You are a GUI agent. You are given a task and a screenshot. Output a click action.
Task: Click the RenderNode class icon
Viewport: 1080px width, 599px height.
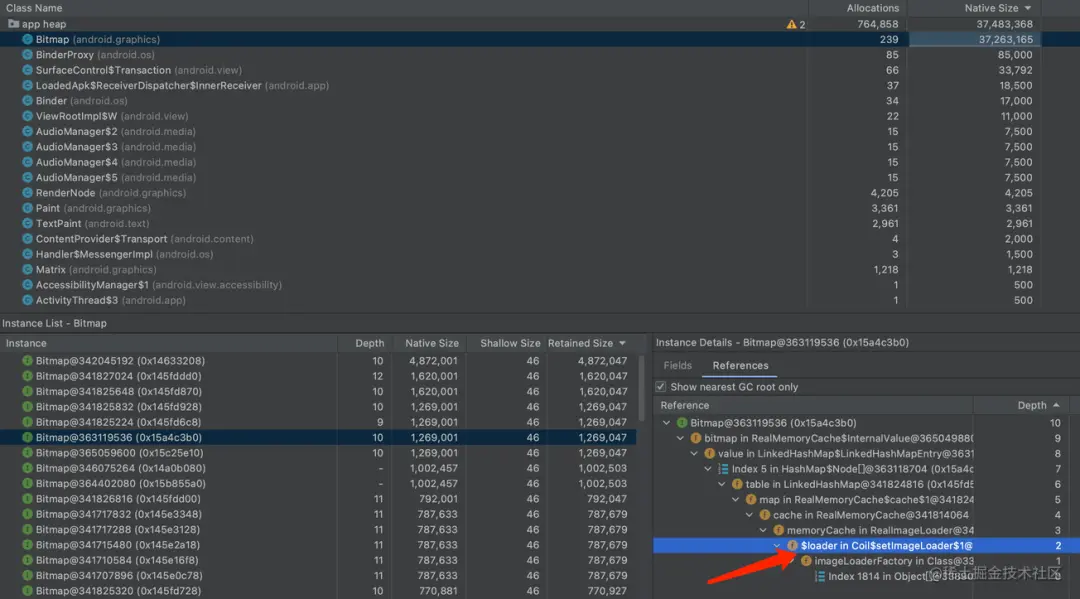(28, 193)
